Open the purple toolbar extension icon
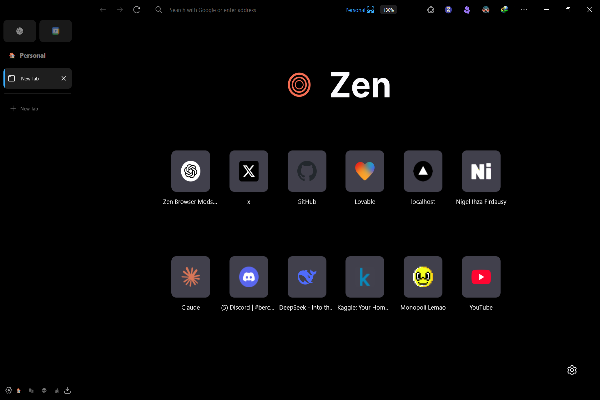600x400 pixels. [467, 10]
